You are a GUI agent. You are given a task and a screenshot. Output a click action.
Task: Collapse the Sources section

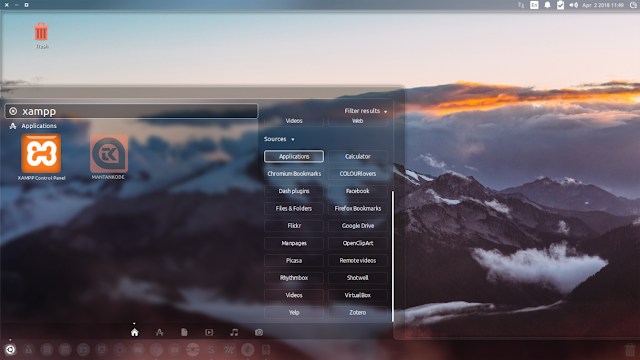pyautogui.click(x=279, y=139)
